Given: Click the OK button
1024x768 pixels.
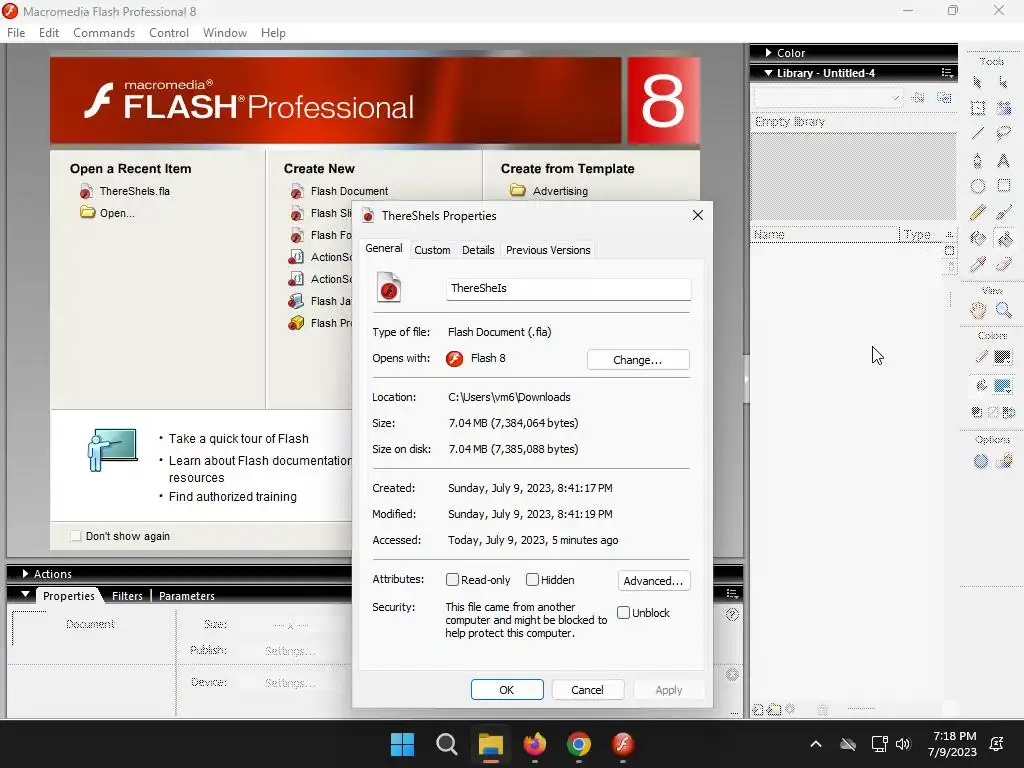Looking at the screenshot, I should coord(507,690).
